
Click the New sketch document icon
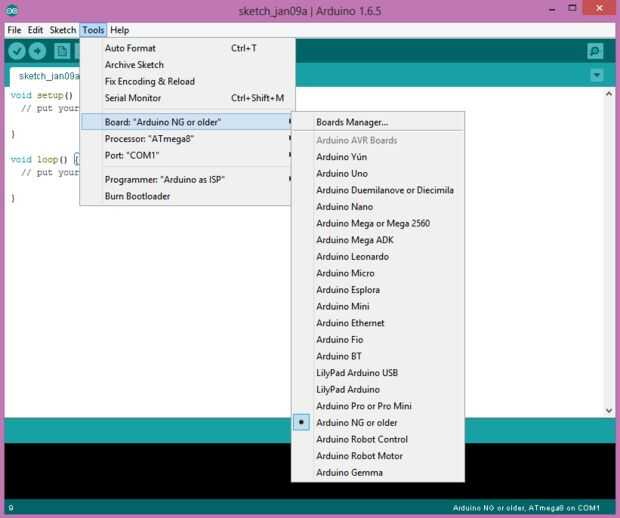[x=62, y=51]
